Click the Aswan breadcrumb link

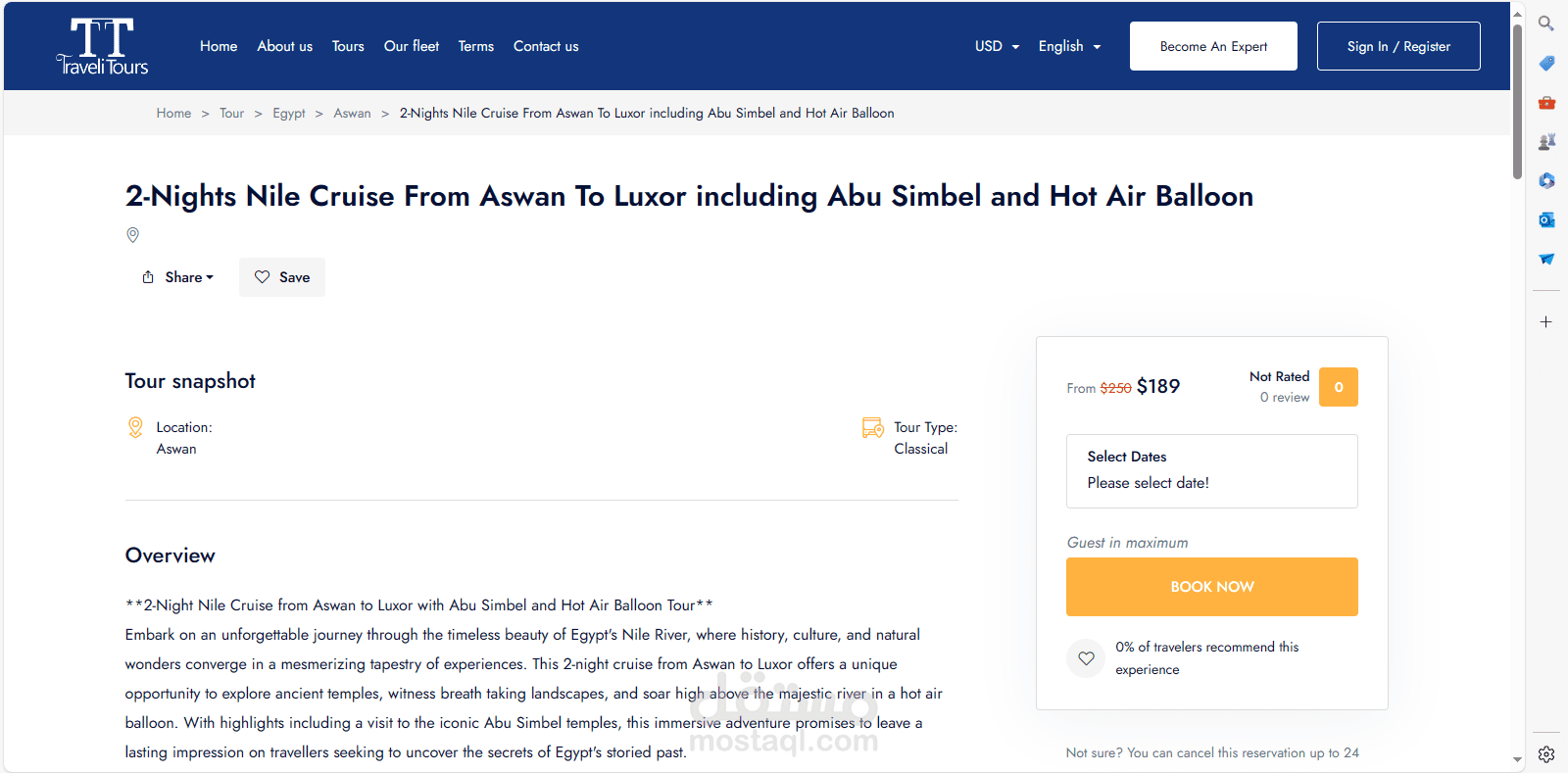click(x=352, y=114)
